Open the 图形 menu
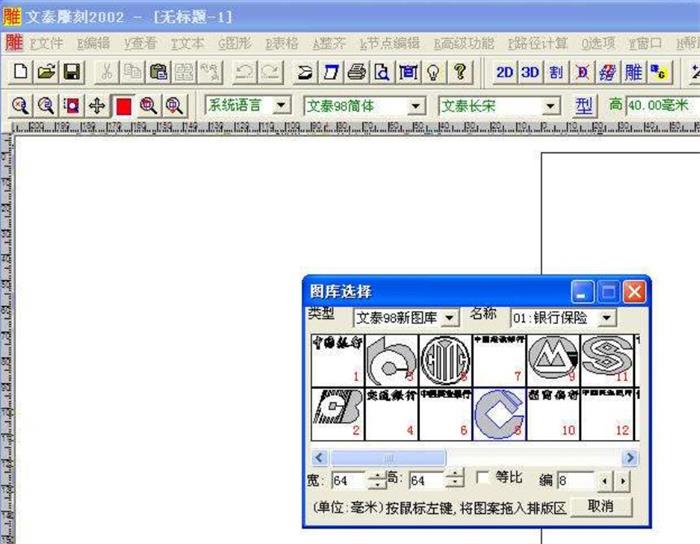Viewport: 700px width, 544px height. 235,43
